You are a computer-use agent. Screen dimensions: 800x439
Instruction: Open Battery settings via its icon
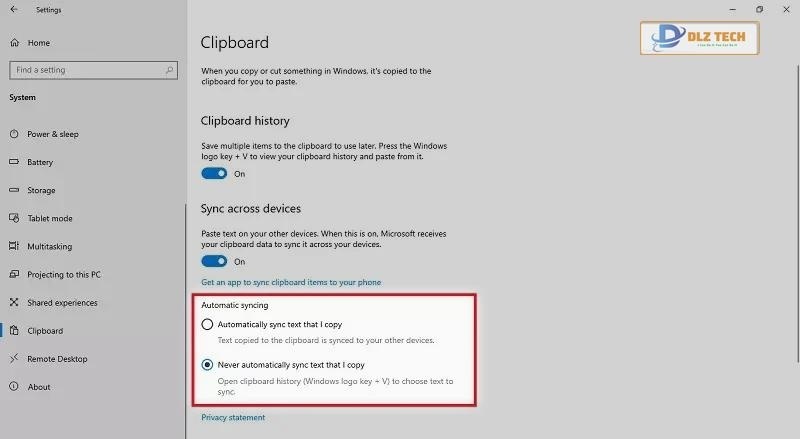pos(14,162)
